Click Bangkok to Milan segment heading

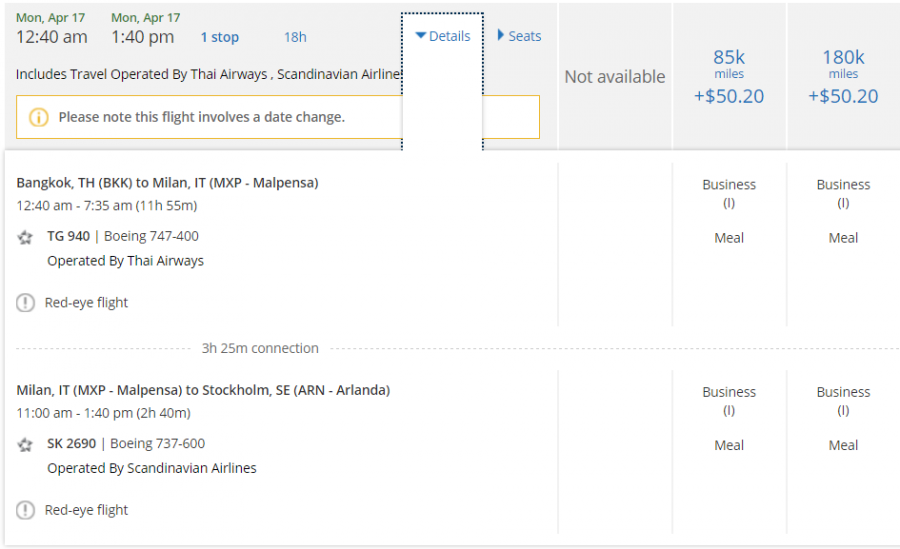click(167, 183)
